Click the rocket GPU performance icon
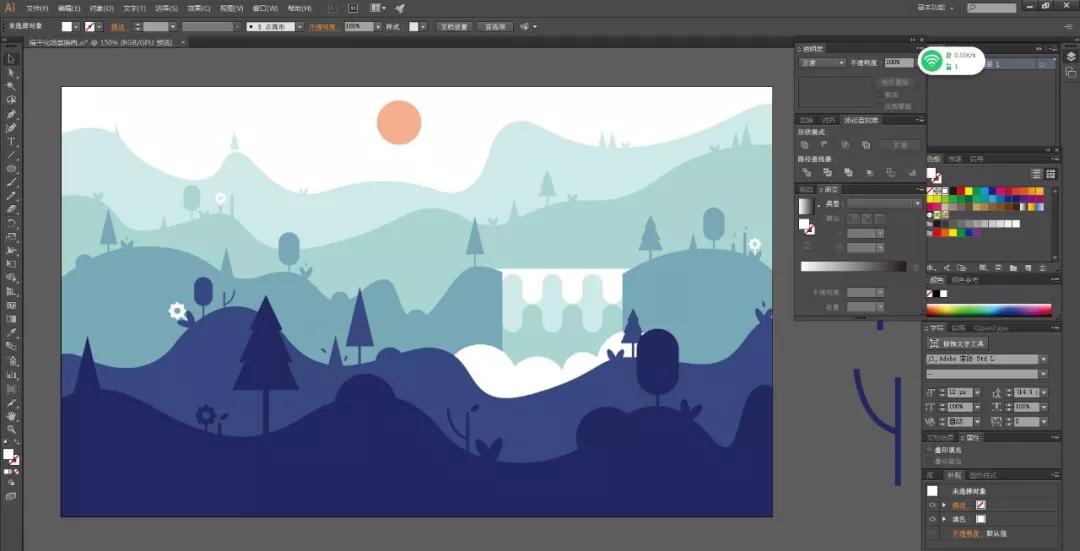1080x551 pixels. coord(400,8)
